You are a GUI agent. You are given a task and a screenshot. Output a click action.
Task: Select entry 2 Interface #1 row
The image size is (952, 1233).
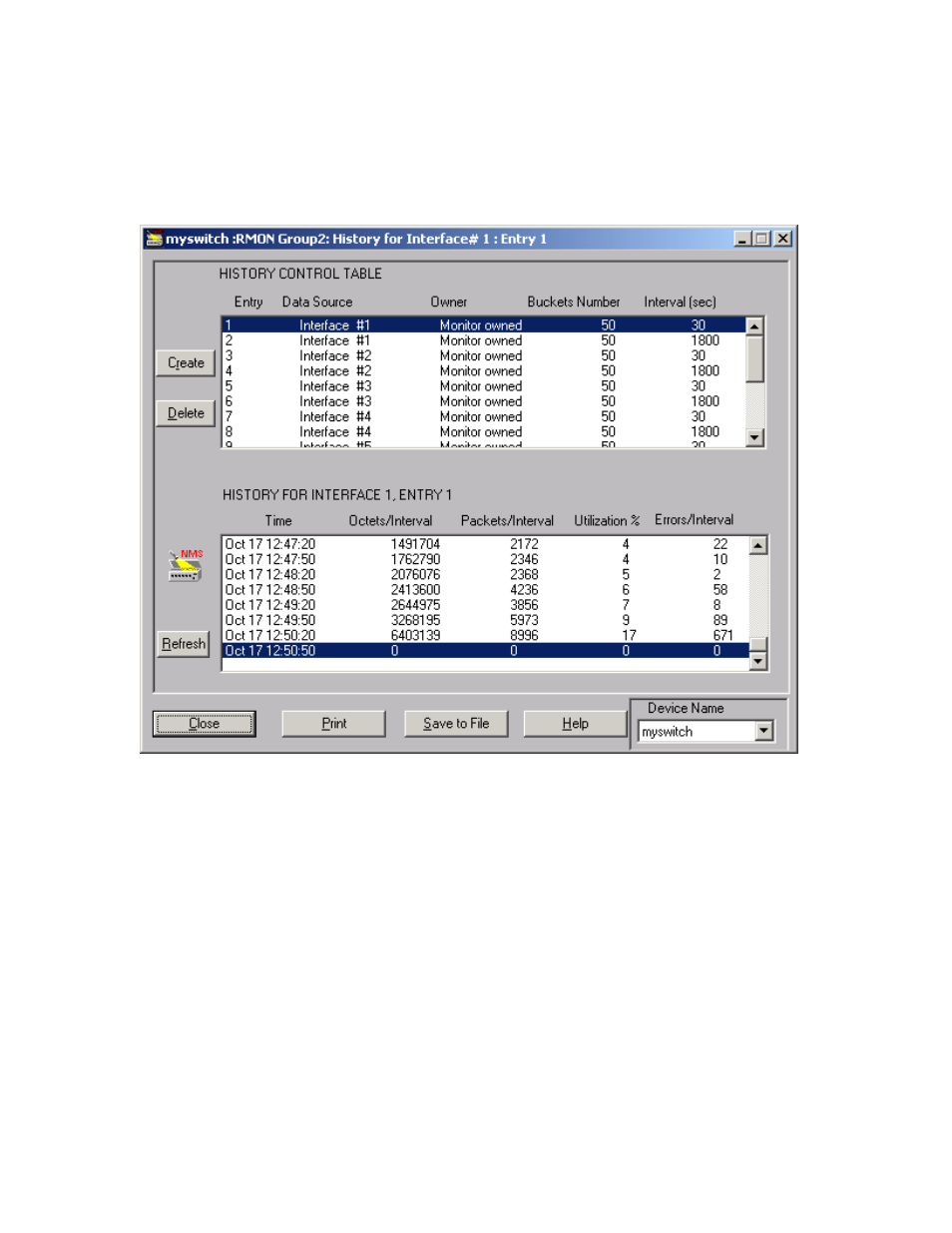pyautogui.click(x=484, y=340)
